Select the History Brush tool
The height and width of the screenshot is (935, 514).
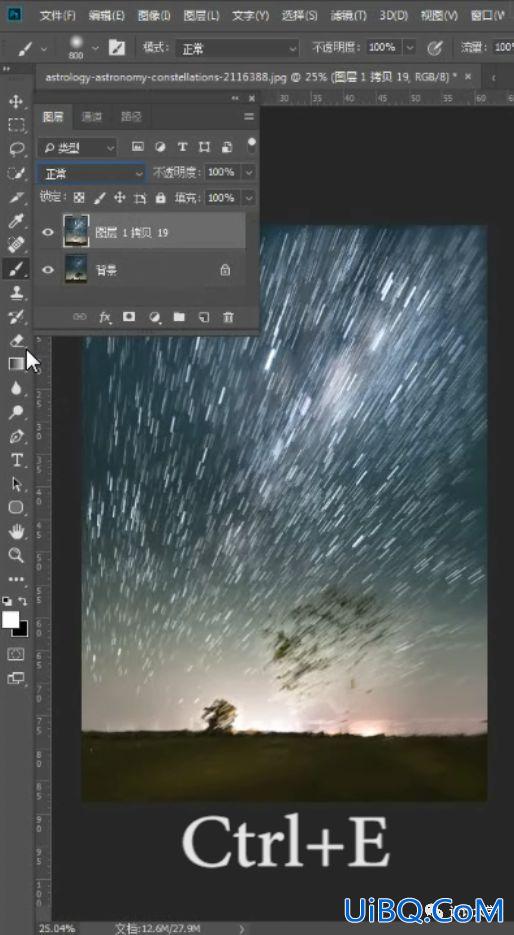click(16, 317)
